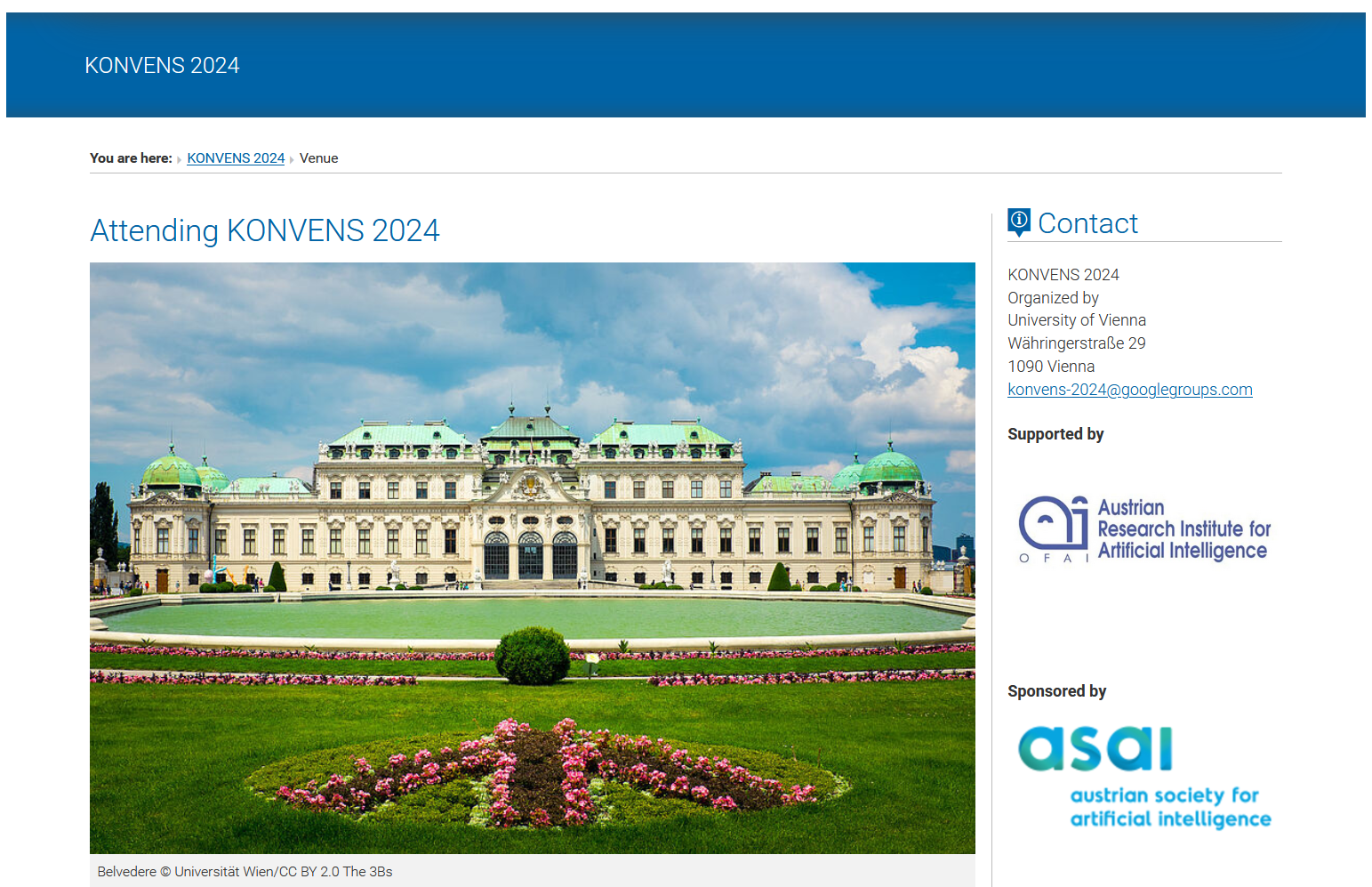Image resolution: width=1372 pixels, height=887 pixels.
Task: Click the Supported by label
Action: pos(1055,434)
